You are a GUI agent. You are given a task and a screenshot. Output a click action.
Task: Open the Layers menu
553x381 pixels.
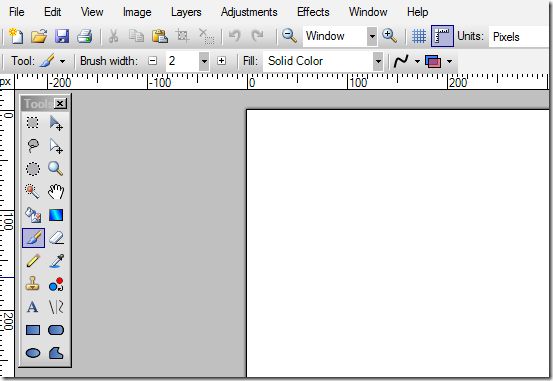click(x=186, y=12)
